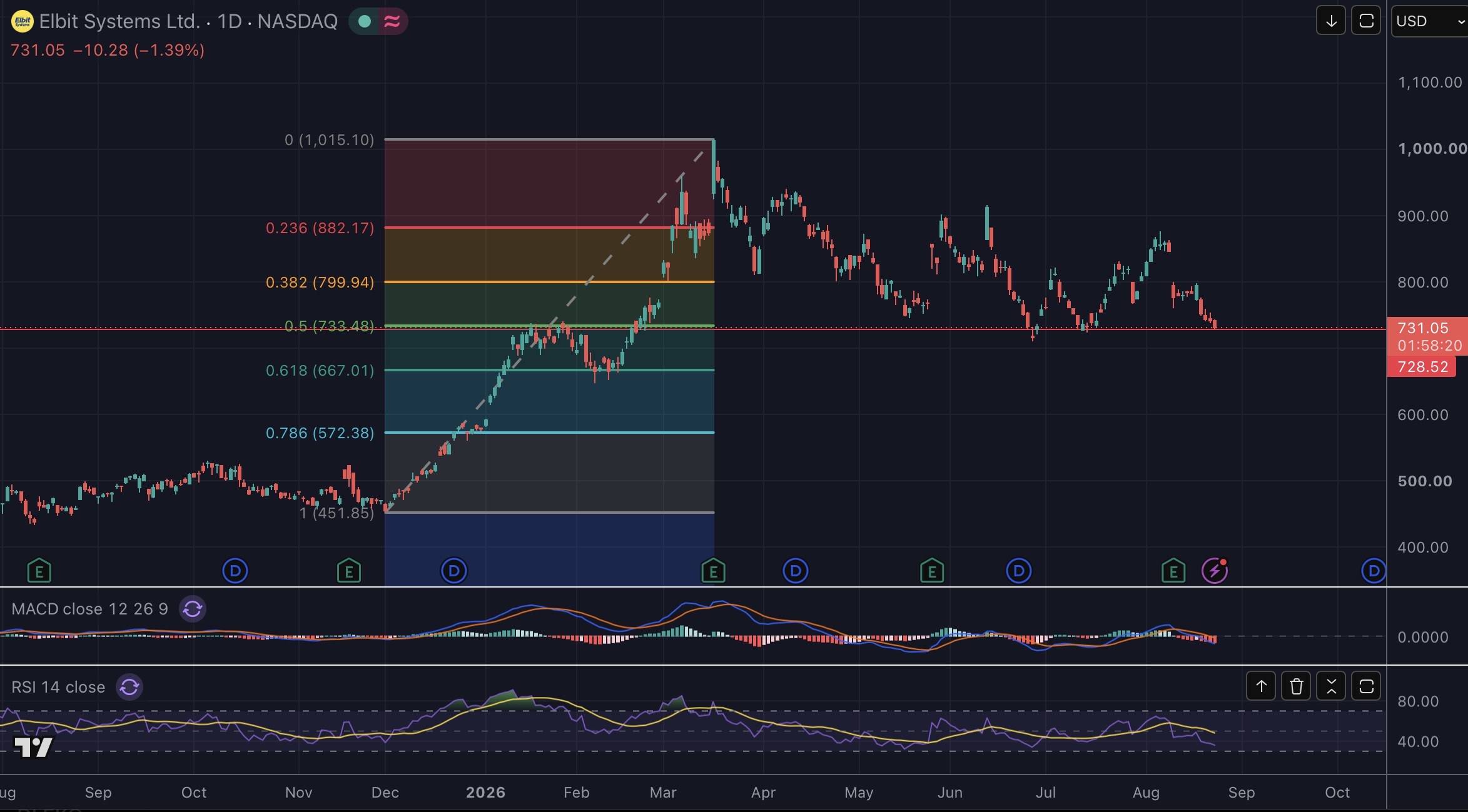Open the earnings marker in late November
Screen dimensions: 1468x812
(x=349, y=571)
